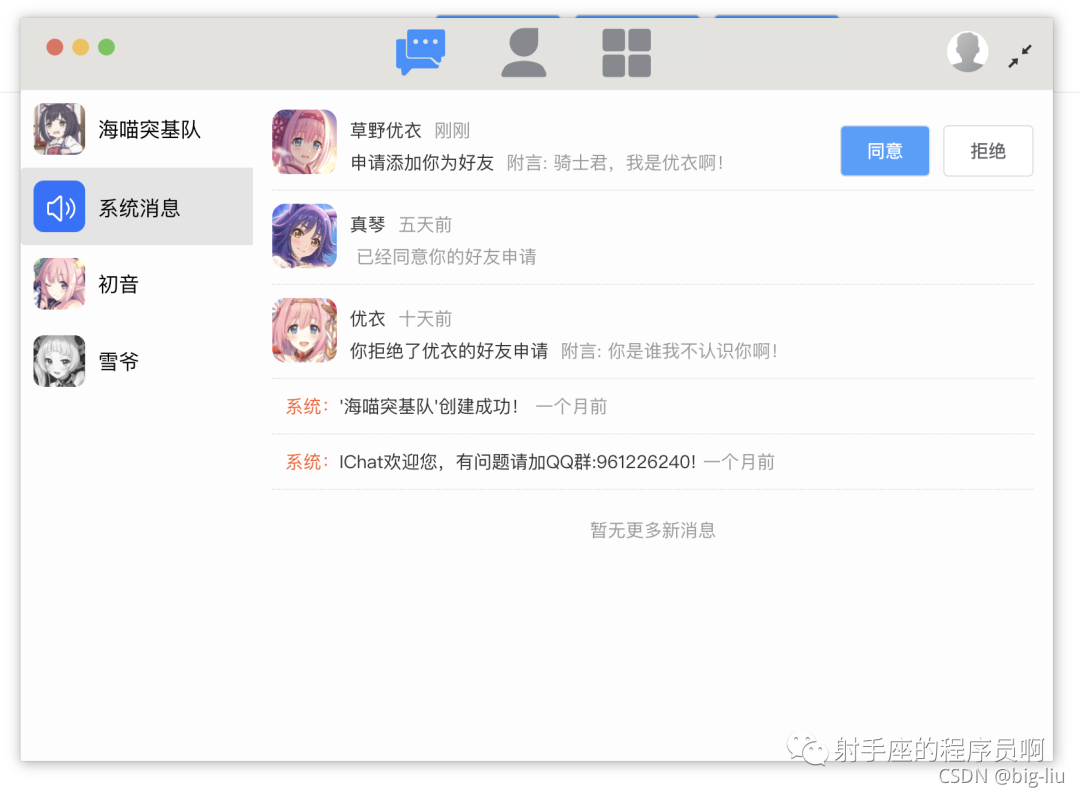Open the applications grid icon
Viewport: 1080px width, 797px height.
point(624,50)
